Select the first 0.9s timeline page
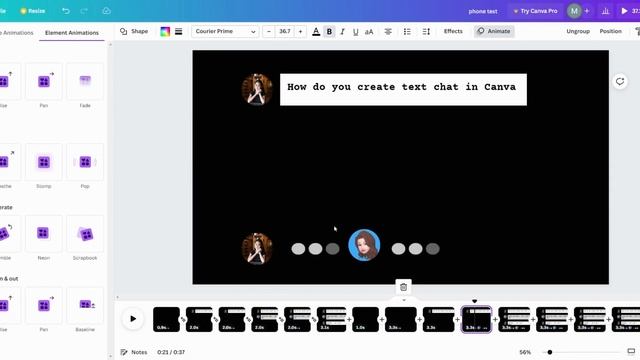The height and width of the screenshot is (360, 640). [167, 319]
